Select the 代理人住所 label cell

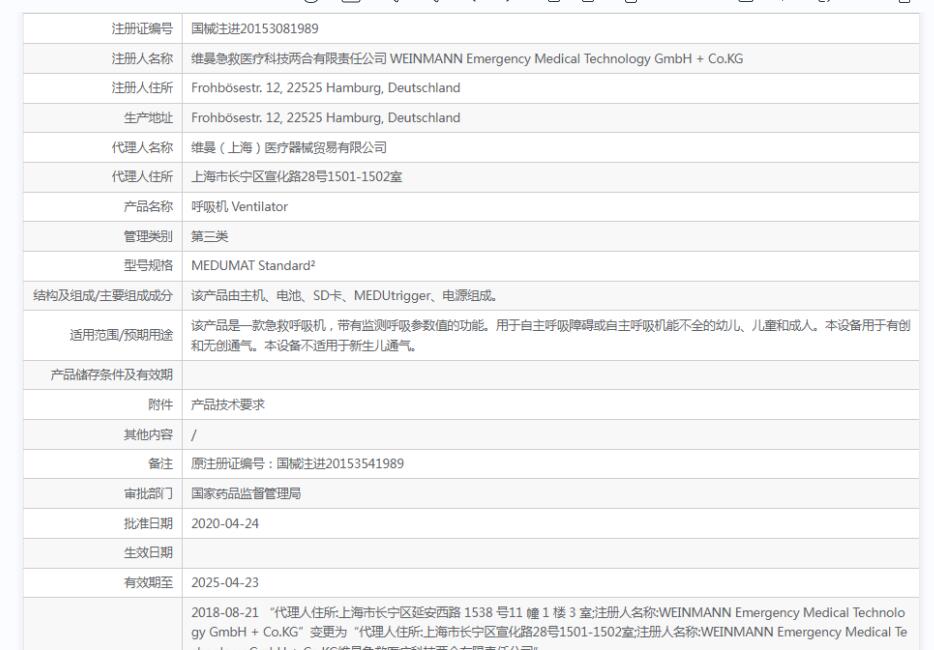tap(142, 177)
